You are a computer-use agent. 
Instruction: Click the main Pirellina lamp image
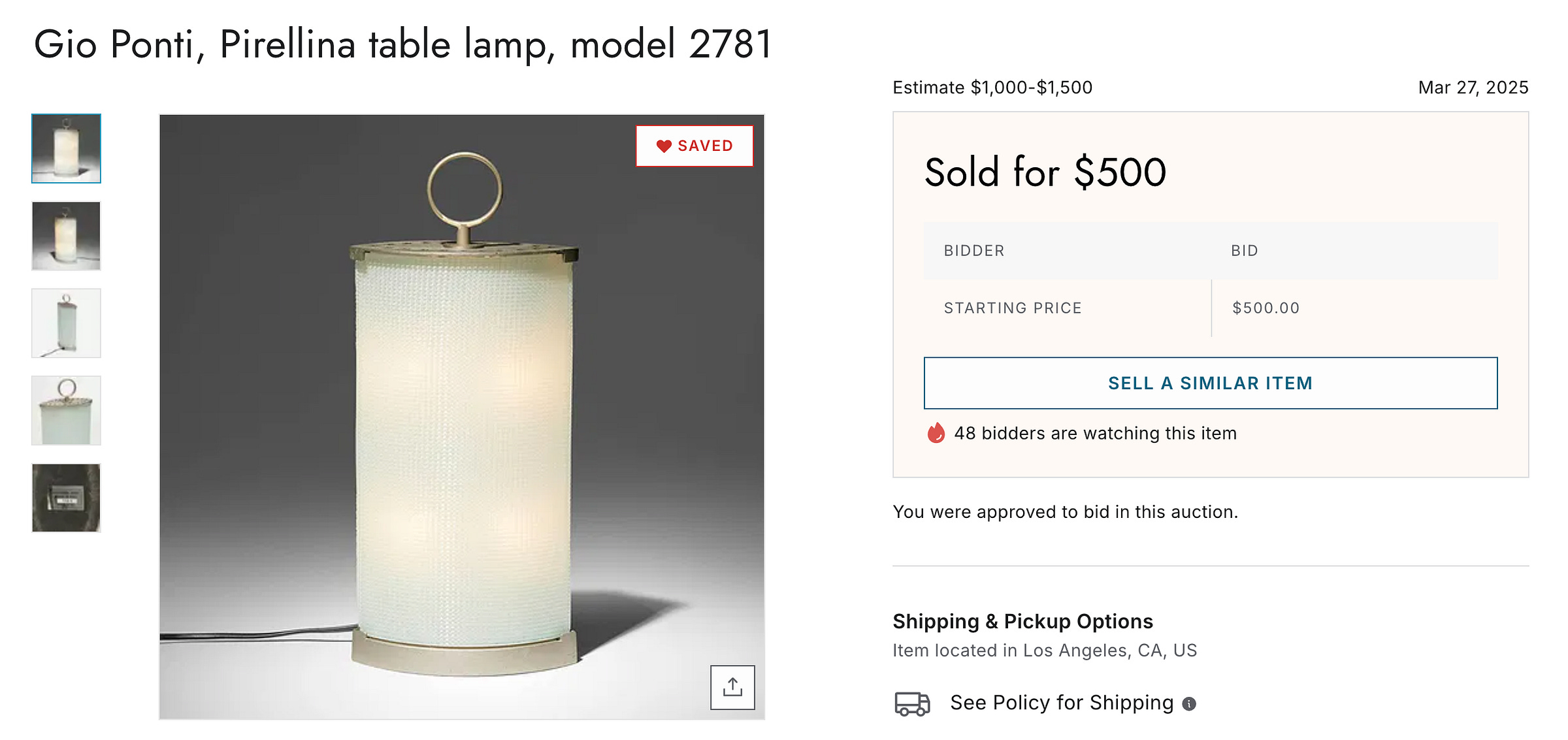(x=462, y=417)
